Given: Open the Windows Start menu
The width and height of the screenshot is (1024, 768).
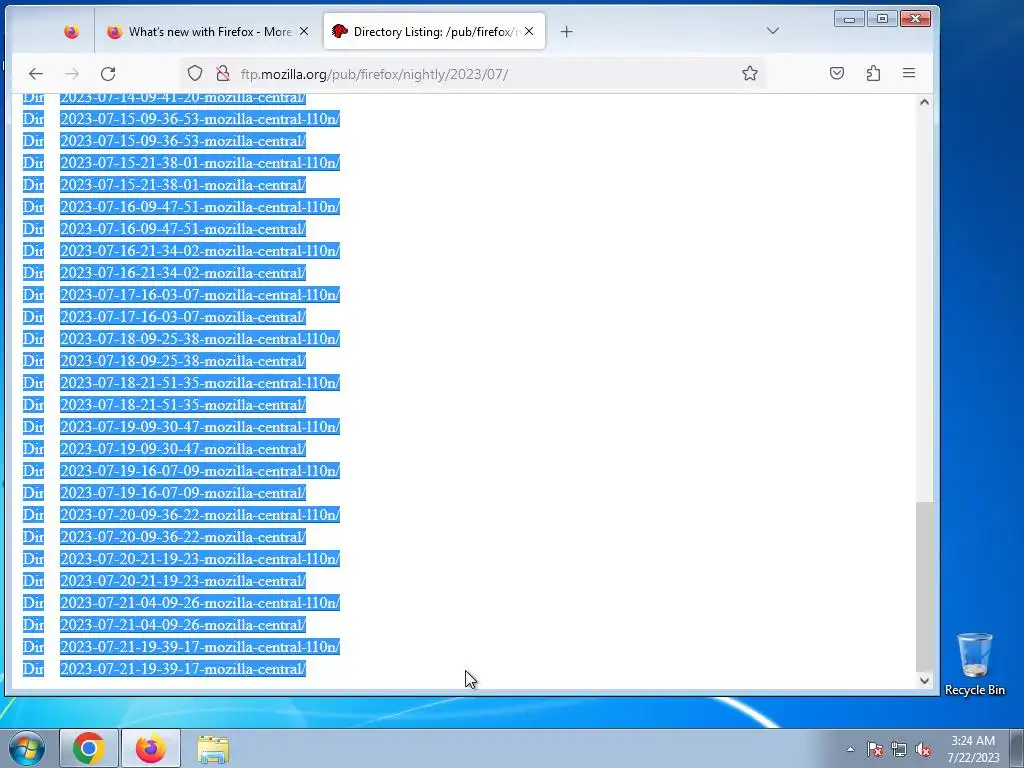Looking at the screenshot, I should tap(27, 748).
